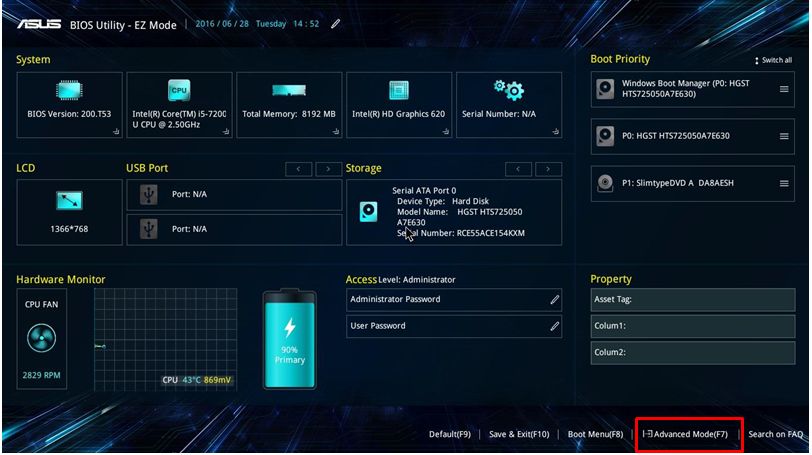Select the User Password row

pyautogui.click(x=454, y=327)
